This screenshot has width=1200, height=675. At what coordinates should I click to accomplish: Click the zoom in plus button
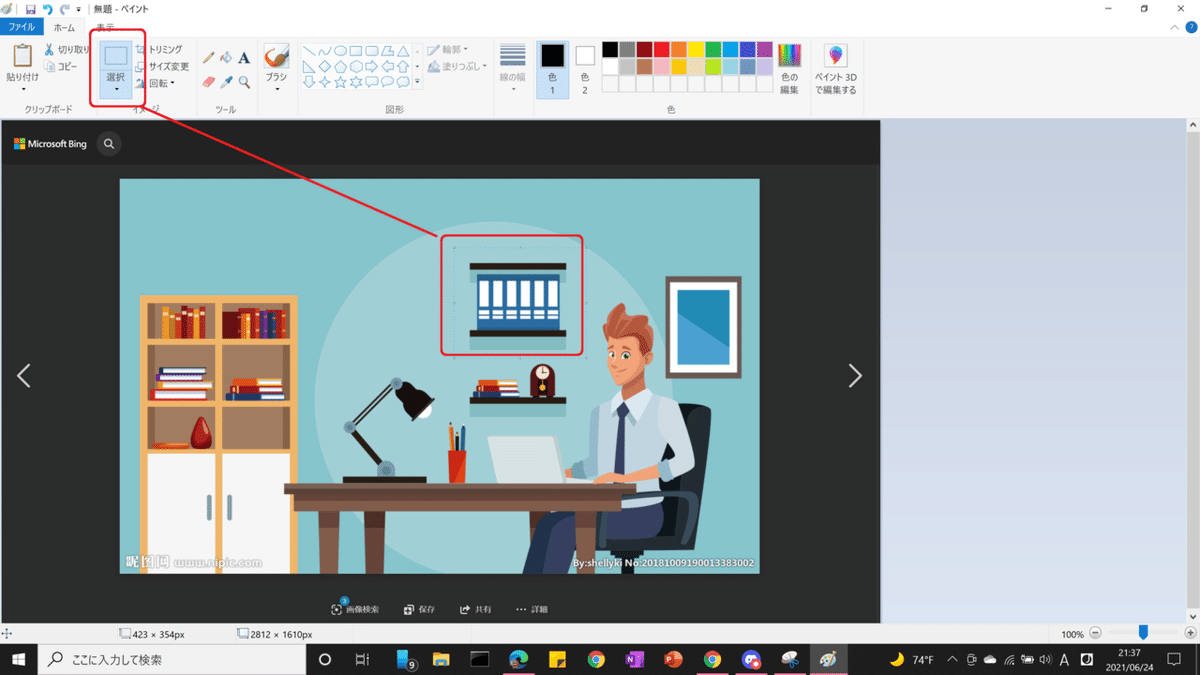coord(1190,634)
